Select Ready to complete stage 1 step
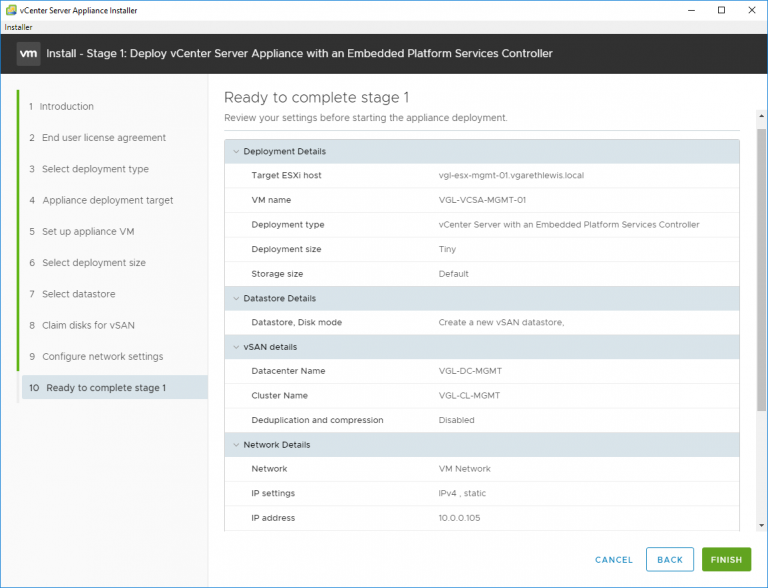This screenshot has width=768, height=588. [115, 388]
